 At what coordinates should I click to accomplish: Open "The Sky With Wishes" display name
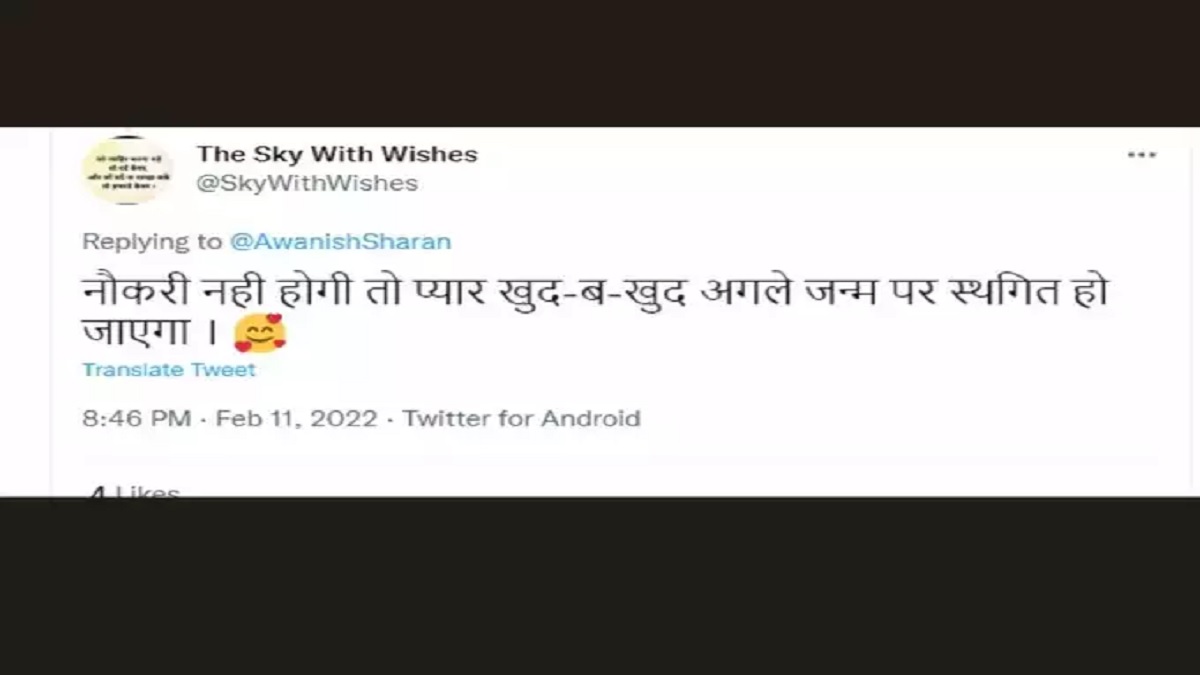(337, 154)
